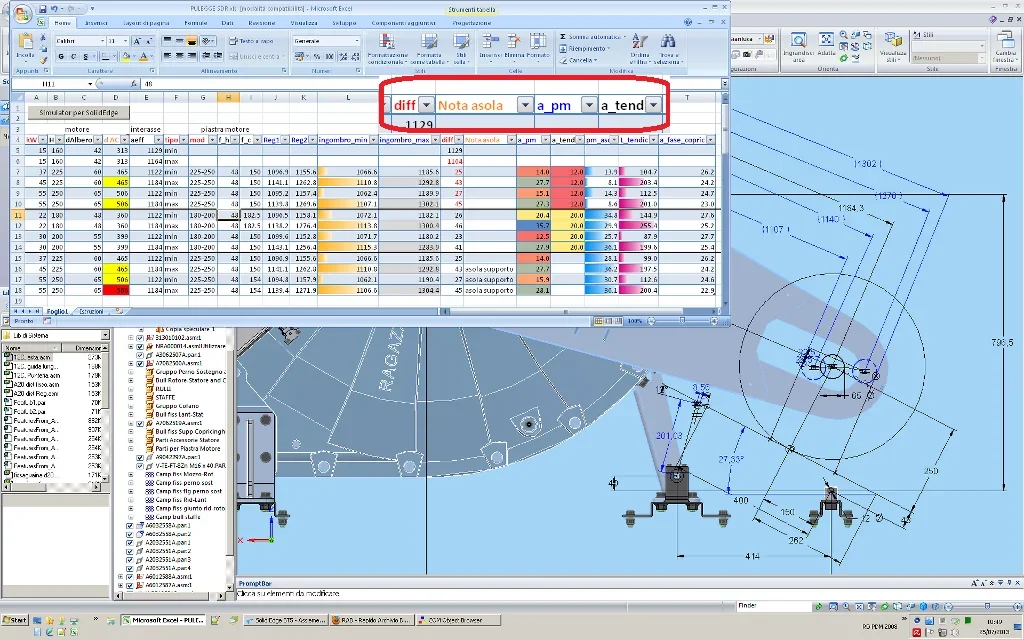The width and height of the screenshot is (1024, 640).
Task: Switch to the Istruzioni worksheet tab
Action: coord(91,312)
